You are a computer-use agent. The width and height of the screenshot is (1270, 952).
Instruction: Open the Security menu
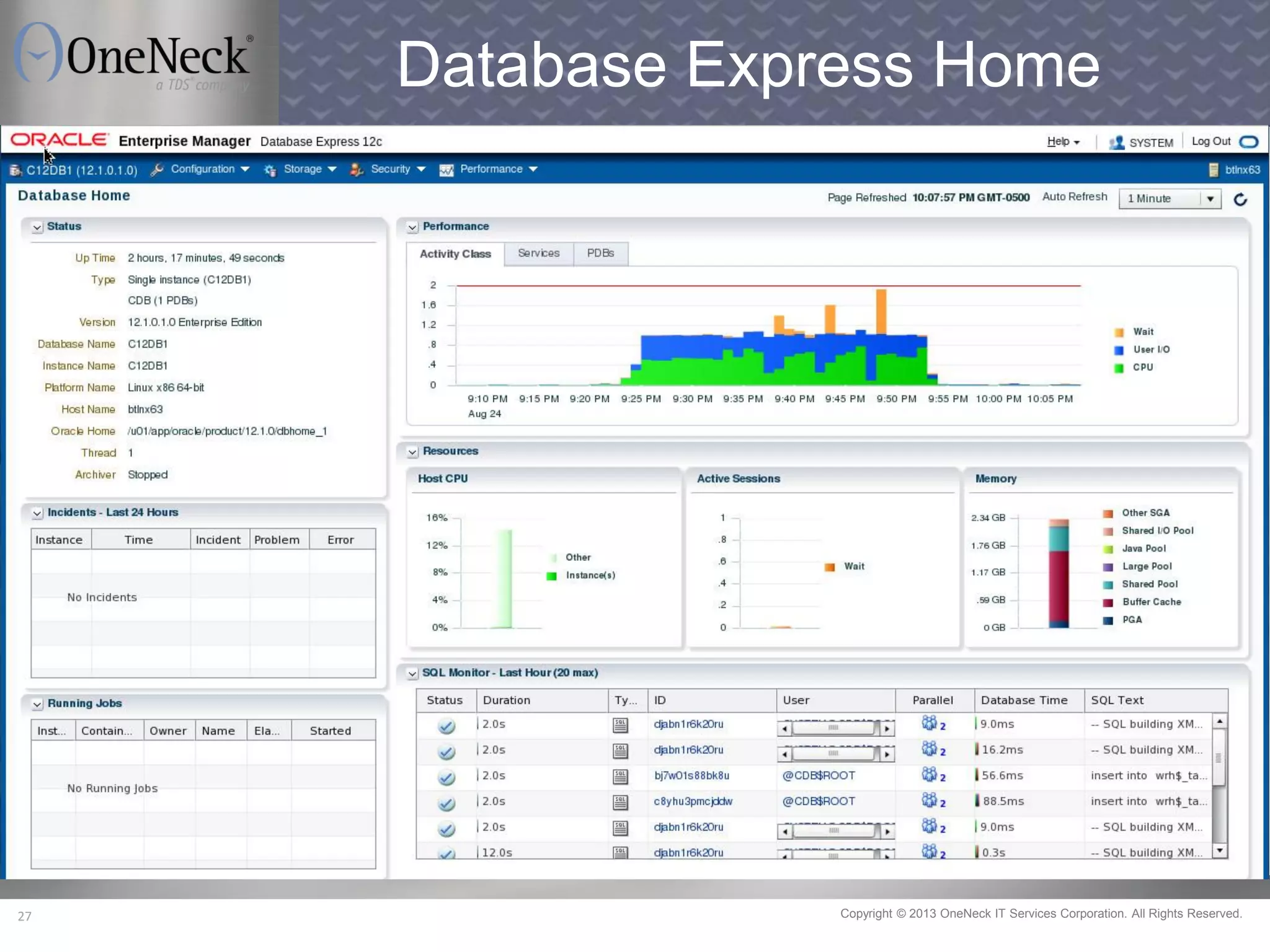(x=398, y=169)
